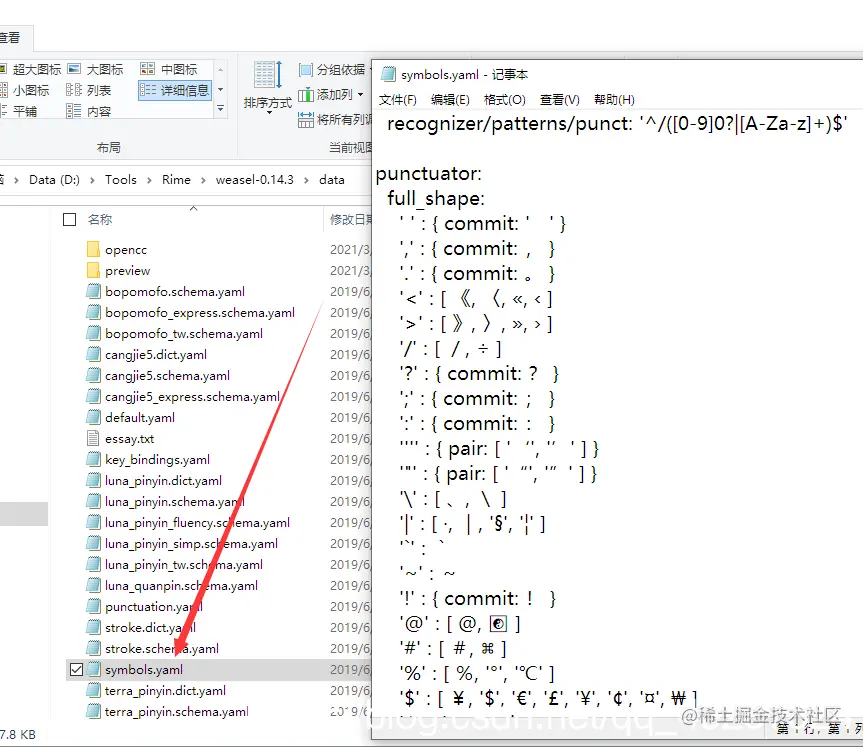Viewport: 863px width, 747px height.
Task: Expand chevron after Data (D:) in breadcrumb
Action: pyautogui.click(x=92, y=180)
